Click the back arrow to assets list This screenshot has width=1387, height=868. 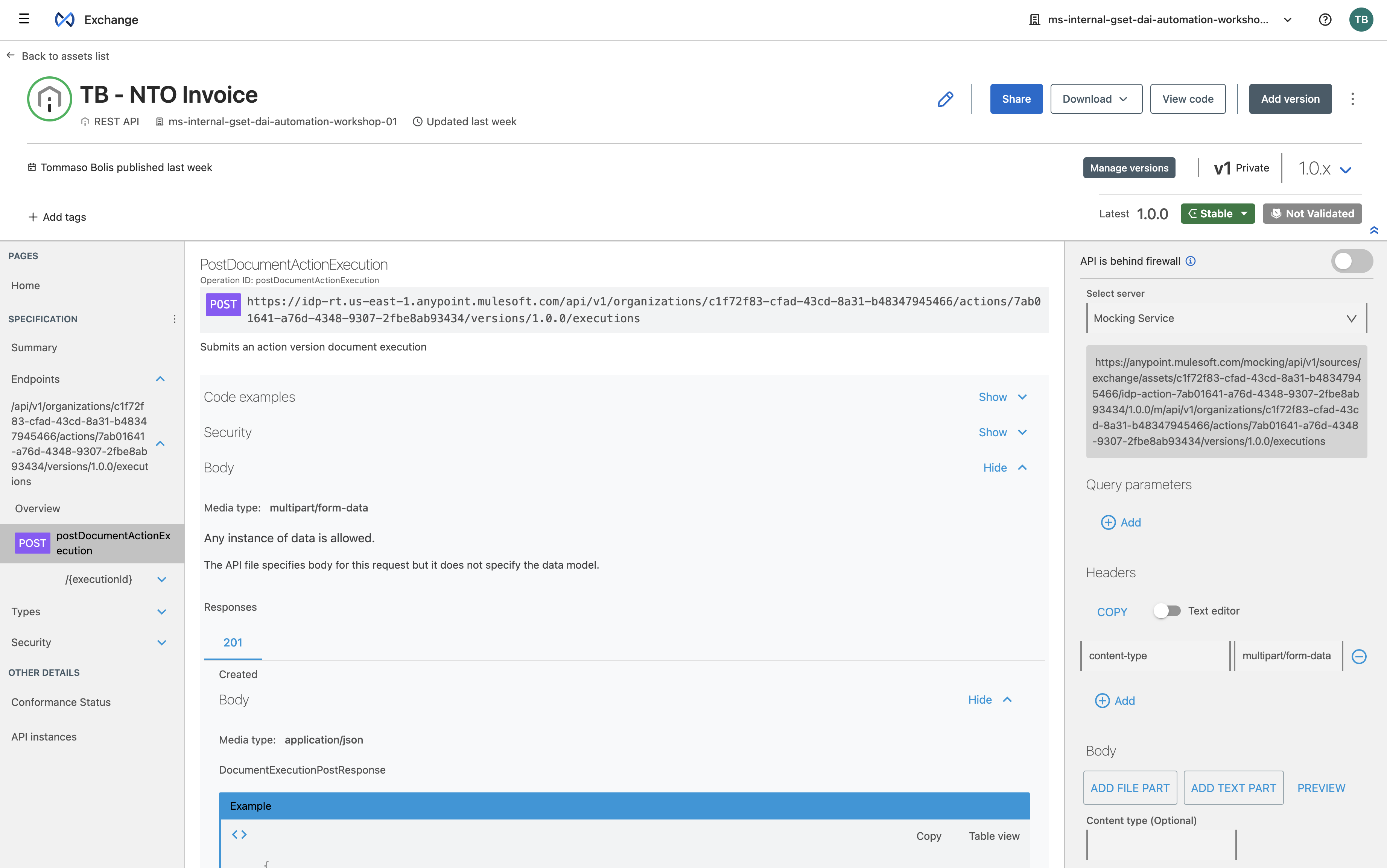tap(10, 56)
